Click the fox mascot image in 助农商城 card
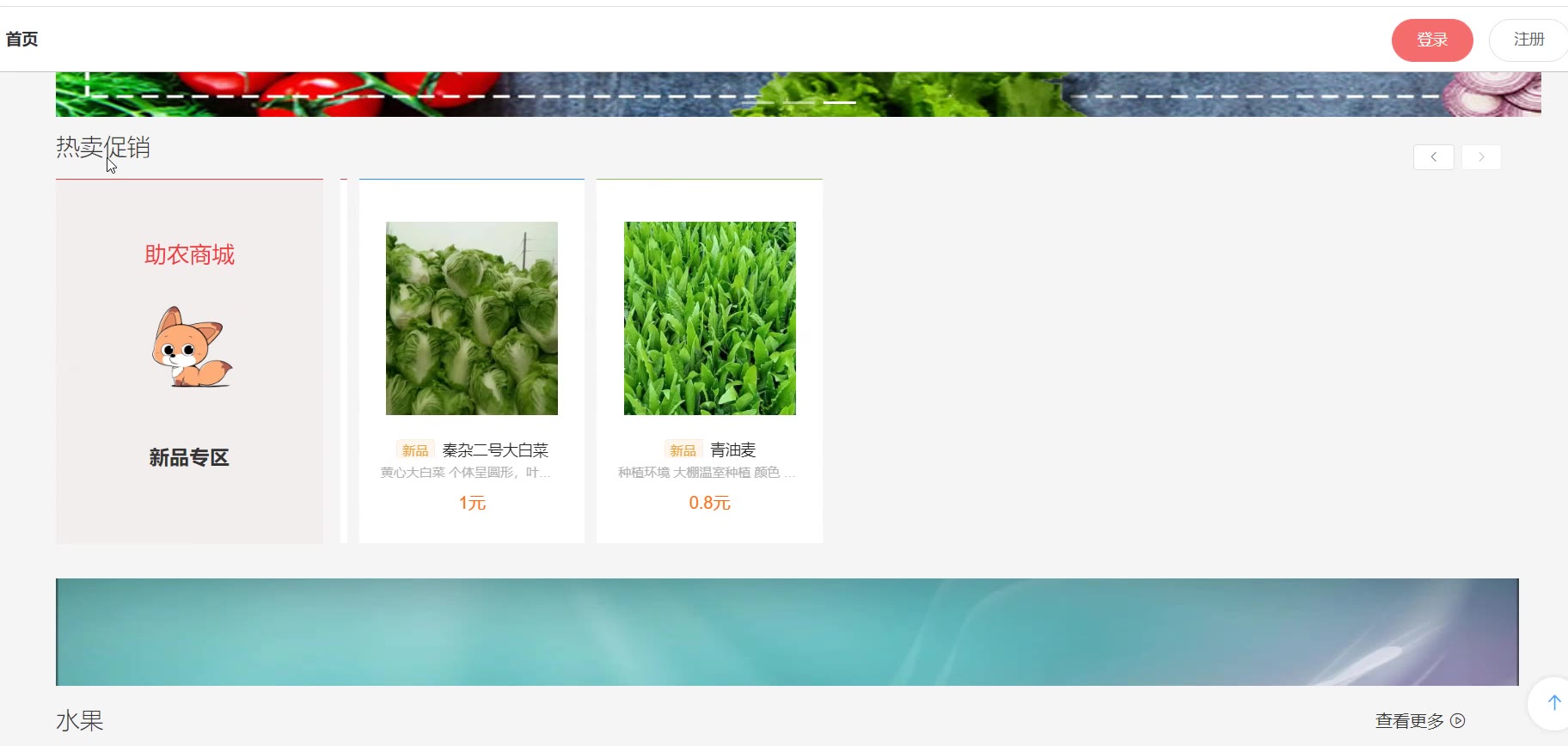The height and width of the screenshot is (746, 1568). [x=191, y=347]
